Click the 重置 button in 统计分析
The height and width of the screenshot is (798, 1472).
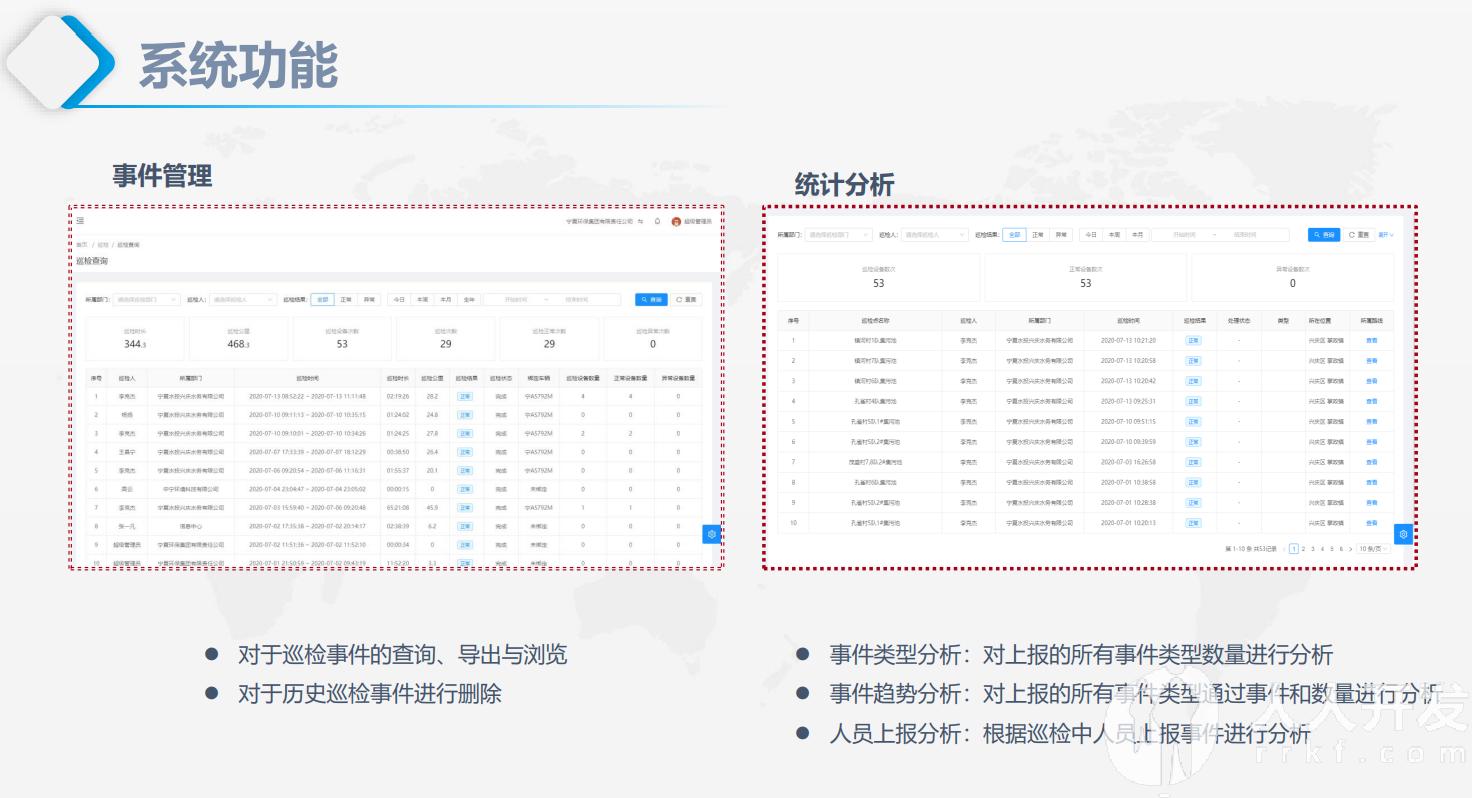pyautogui.click(x=1359, y=235)
